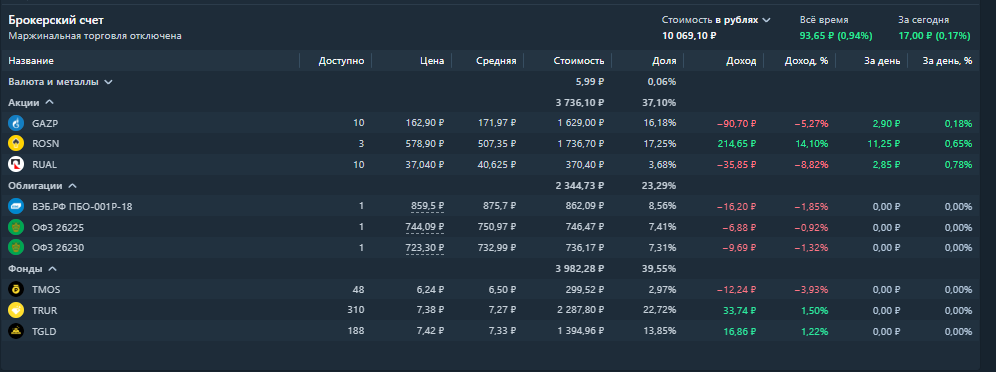Click the GAZP loss value −90,70 ₽
996x372 pixels.
tap(736, 123)
